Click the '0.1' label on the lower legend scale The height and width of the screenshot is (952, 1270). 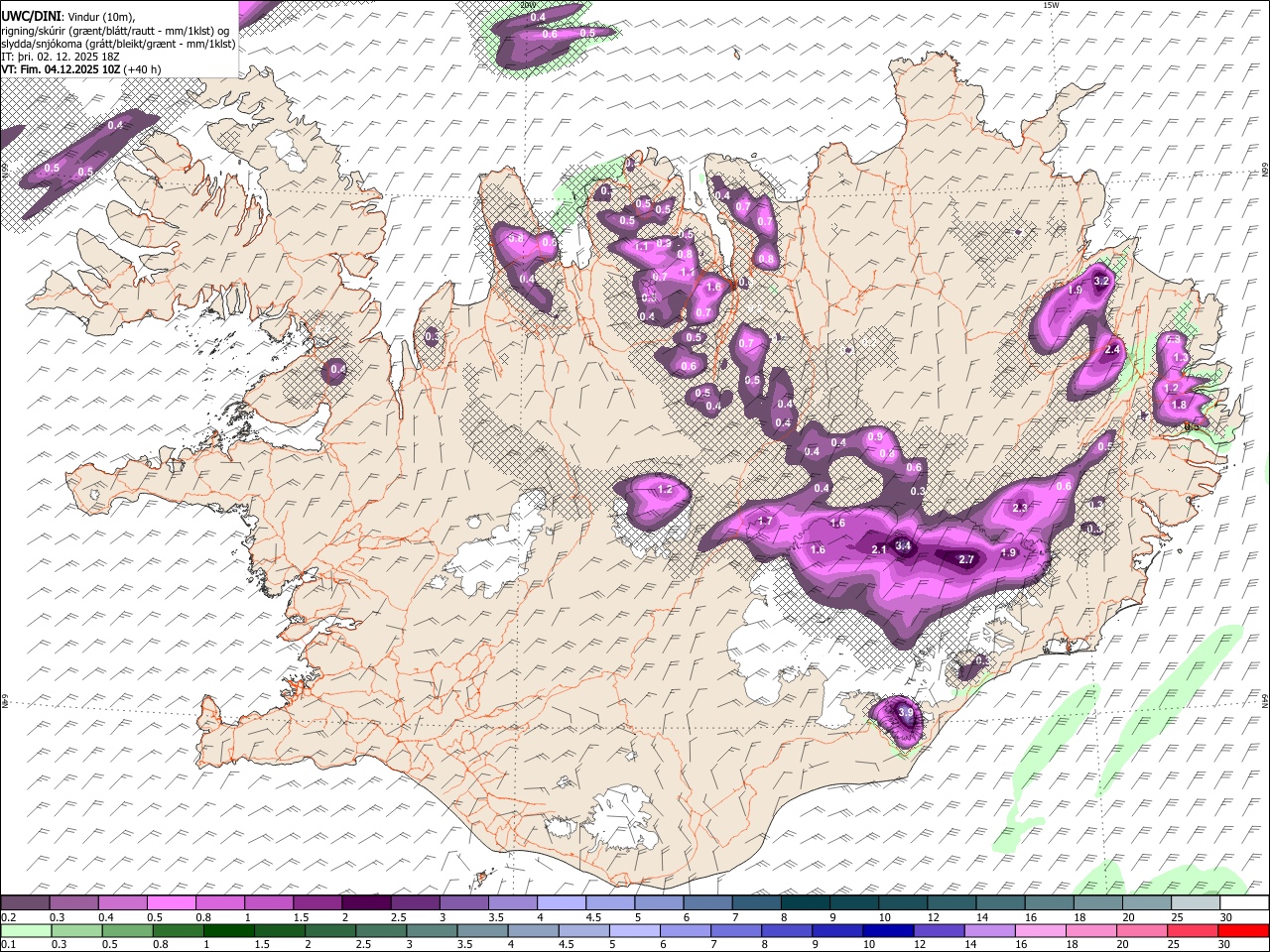click(9, 944)
